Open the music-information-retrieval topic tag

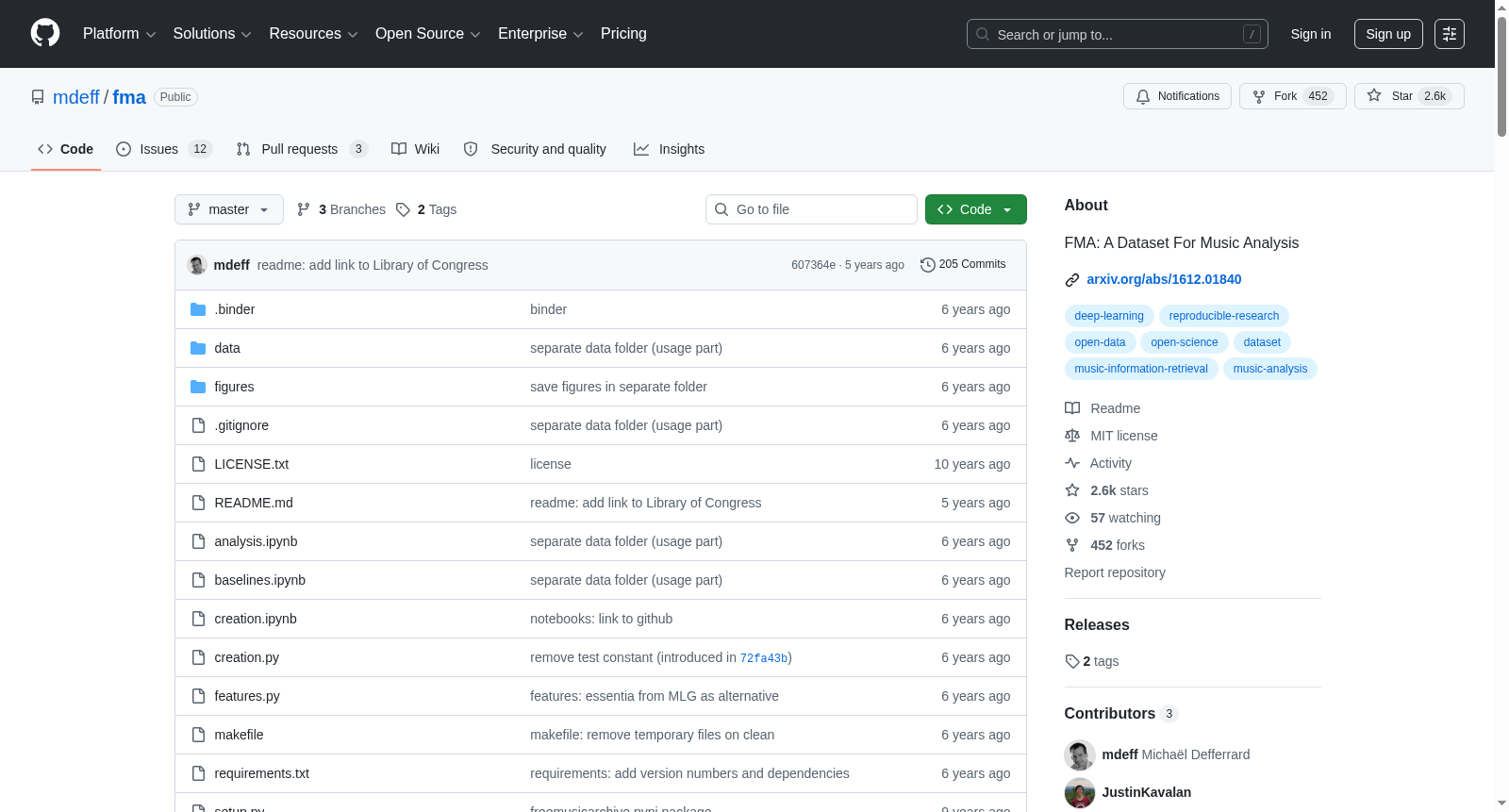1141,369
